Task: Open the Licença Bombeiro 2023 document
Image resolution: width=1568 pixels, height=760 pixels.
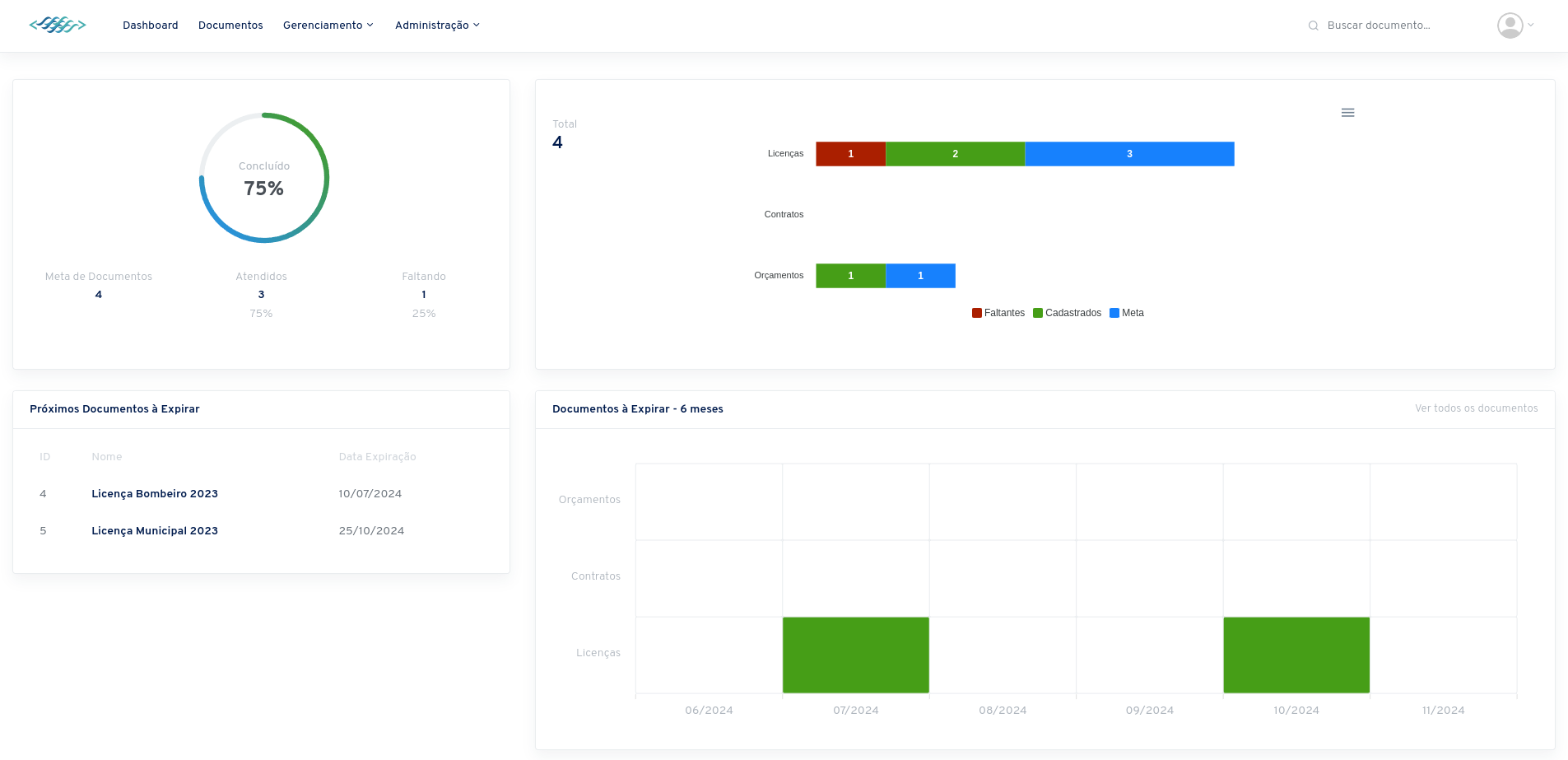Action: 155,494
